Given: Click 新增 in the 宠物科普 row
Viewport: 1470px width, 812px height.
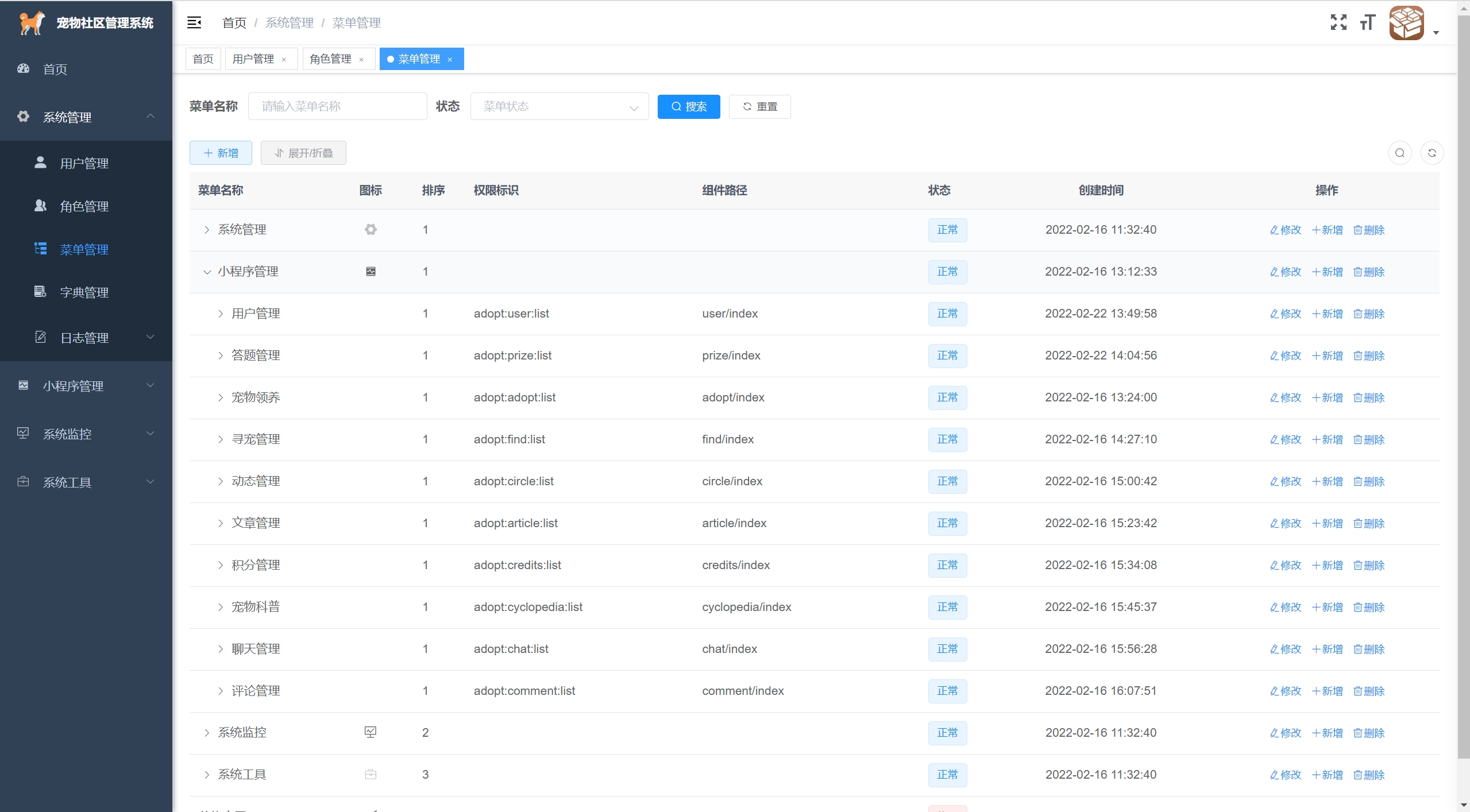Looking at the screenshot, I should [x=1328, y=607].
